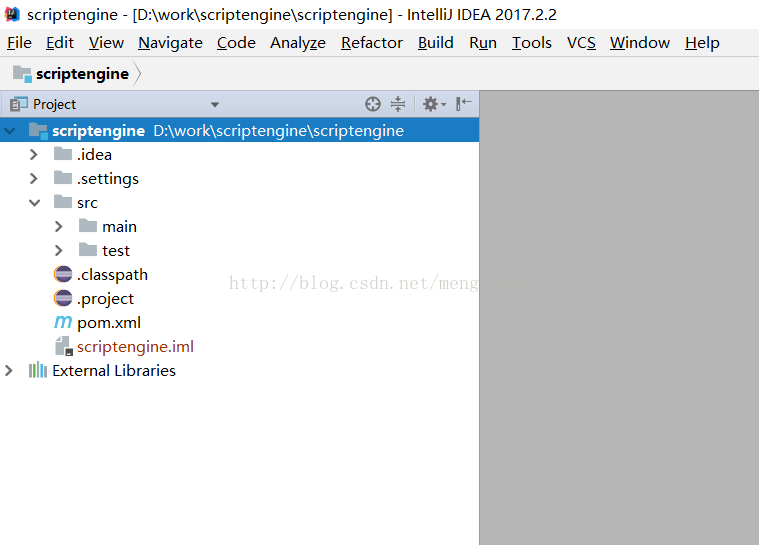The image size is (759, 545).
Task: Expand the .idea folder
Action: click(33, 154)
